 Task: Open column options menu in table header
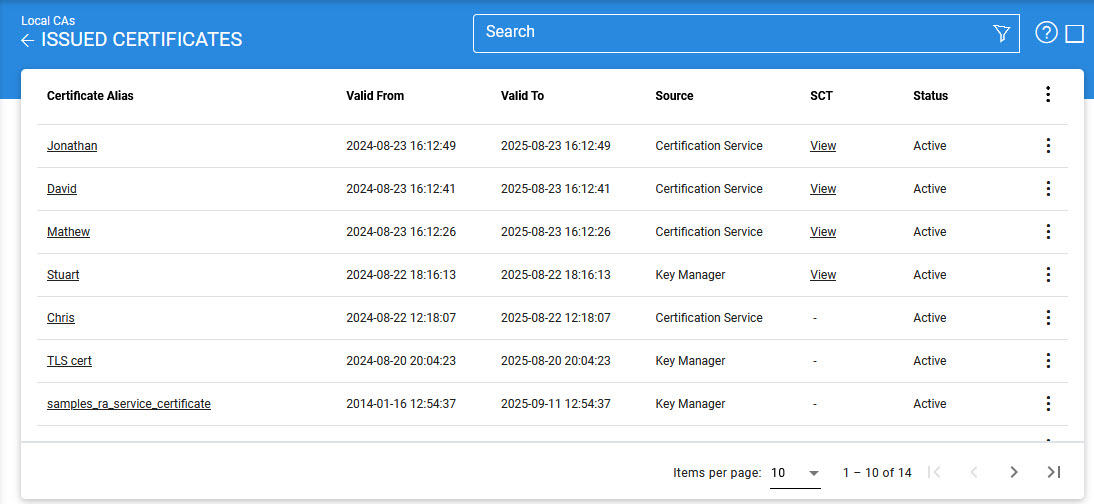1048,95
